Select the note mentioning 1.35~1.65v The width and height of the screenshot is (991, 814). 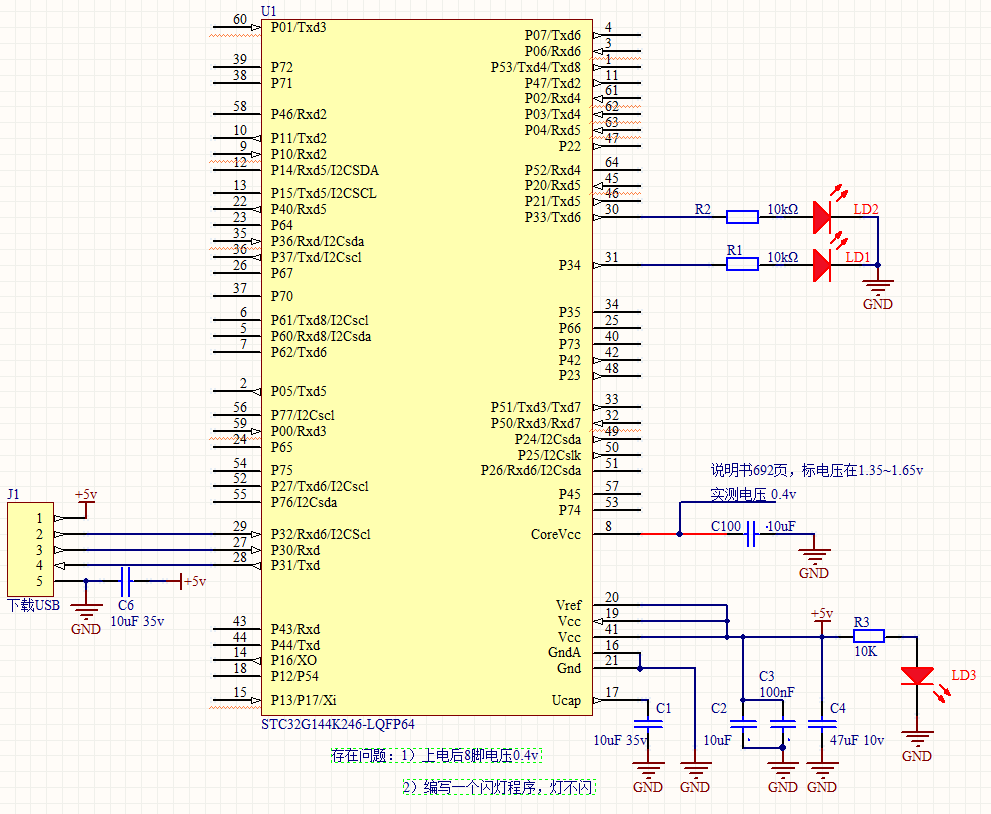816,469
